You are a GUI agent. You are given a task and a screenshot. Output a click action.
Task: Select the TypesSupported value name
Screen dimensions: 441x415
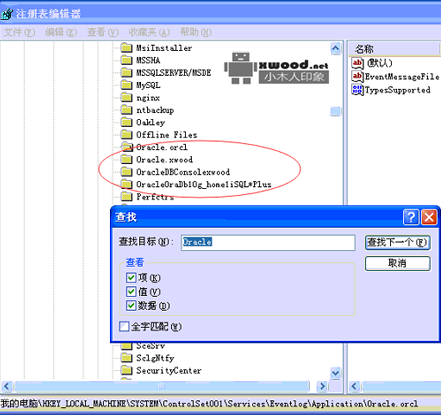[x=398, y=90]
